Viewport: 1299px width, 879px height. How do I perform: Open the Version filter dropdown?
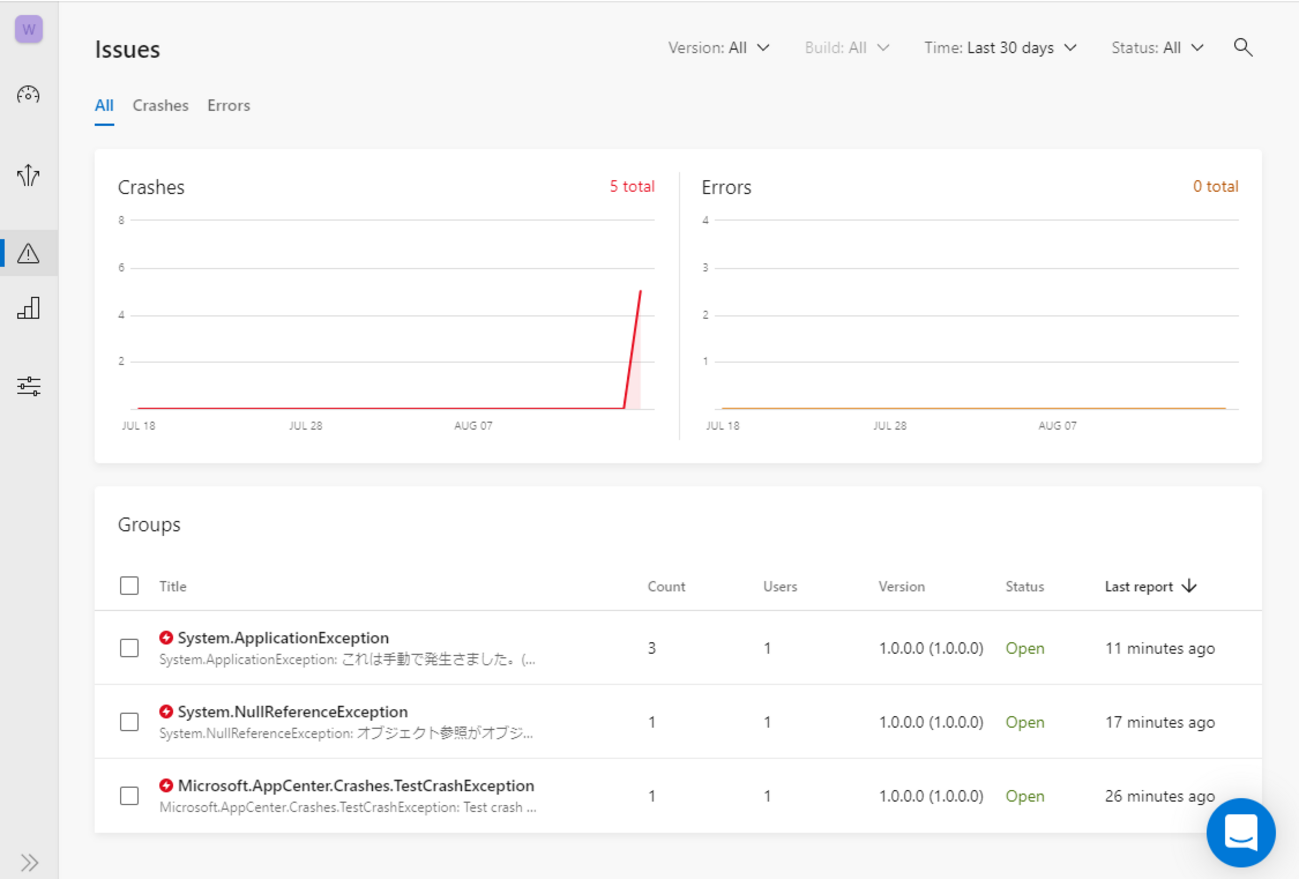click(x=718, y=48)
